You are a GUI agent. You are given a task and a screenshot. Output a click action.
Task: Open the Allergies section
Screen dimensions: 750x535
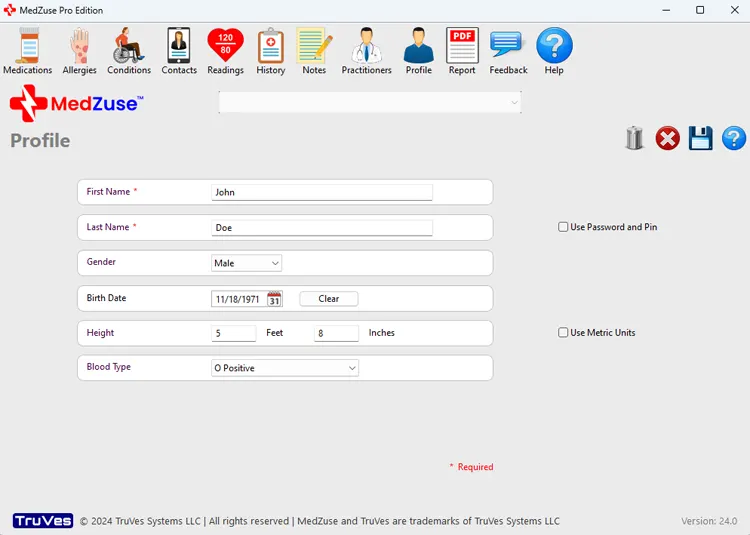(x=80, y=51)
